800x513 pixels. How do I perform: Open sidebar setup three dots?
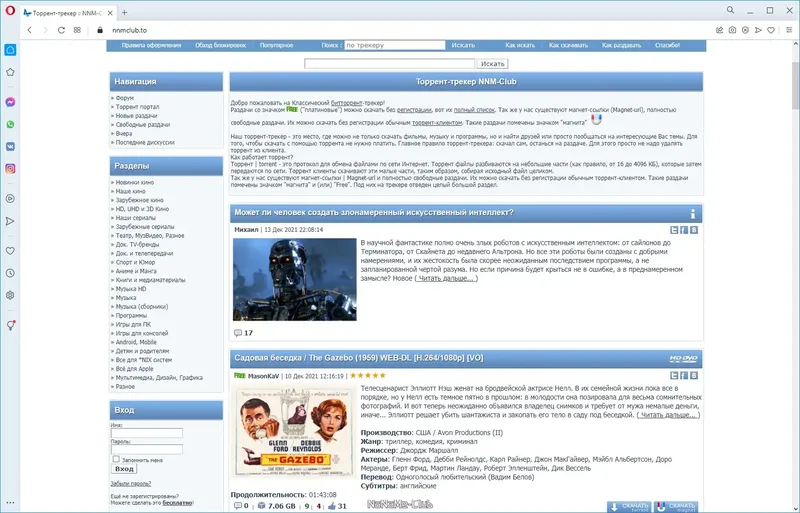[10, 503]
